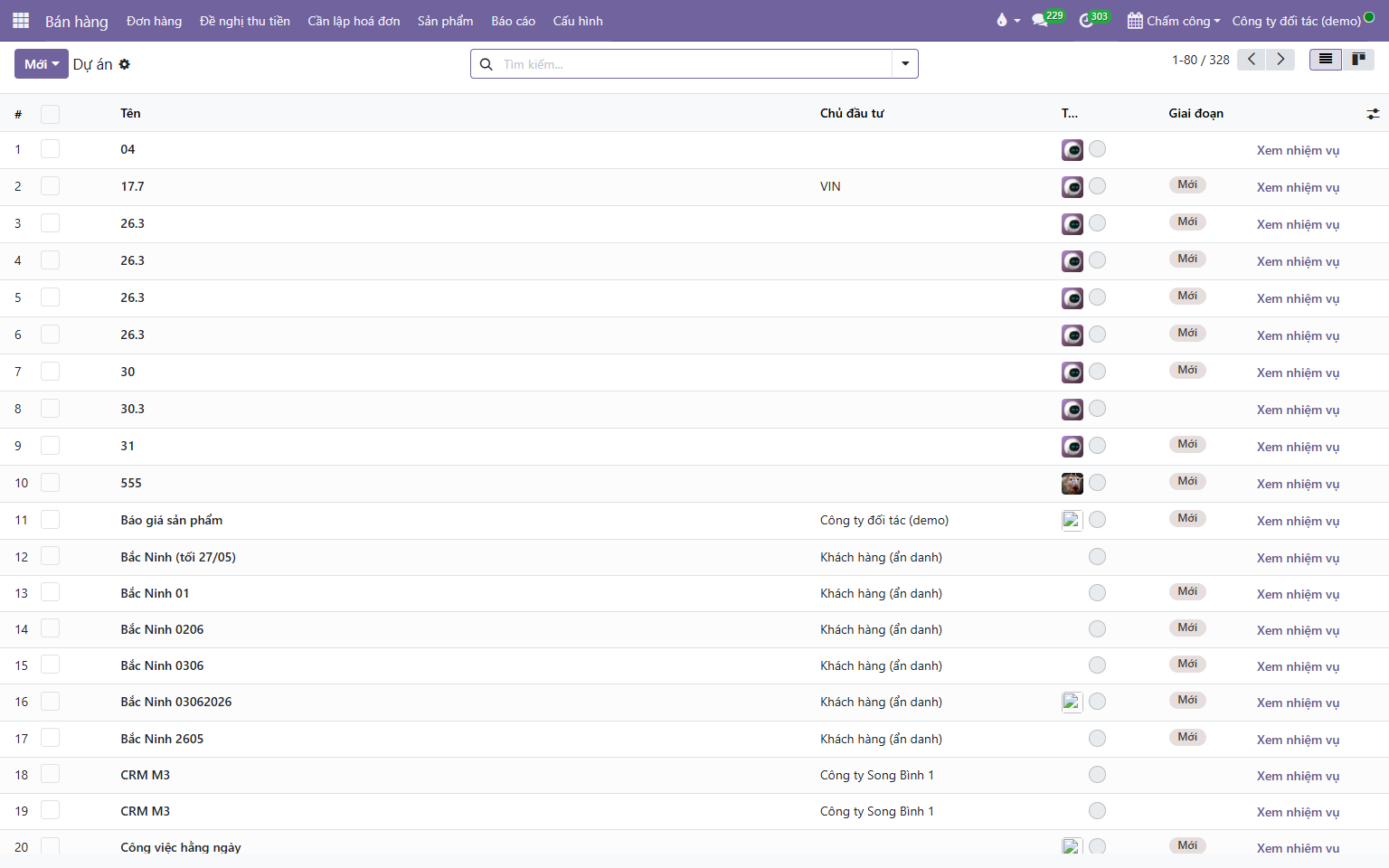Tick checkbox for row 555

(x=50, y=483)
